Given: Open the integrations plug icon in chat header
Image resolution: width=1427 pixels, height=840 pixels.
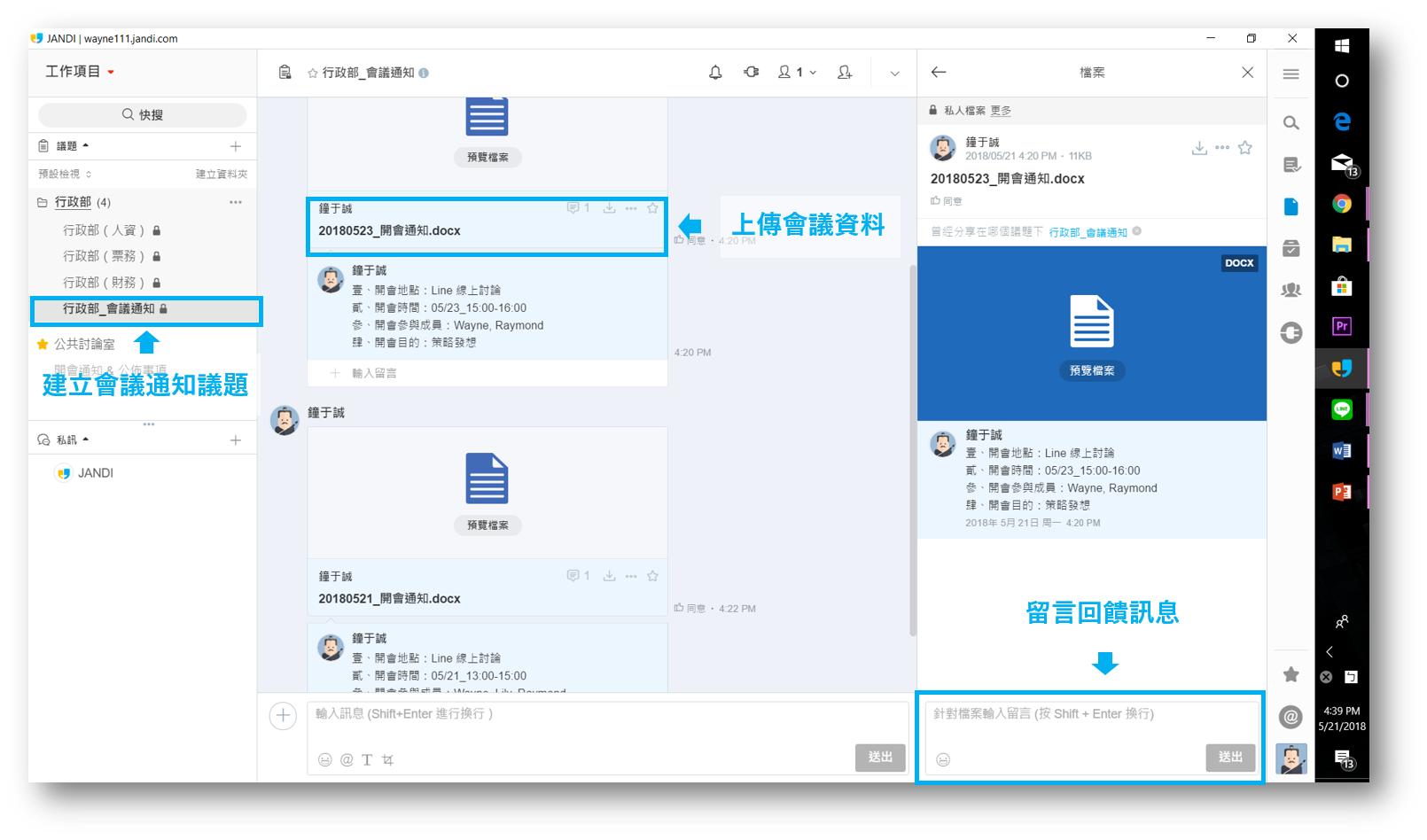Looking at the screenshot, I should pos(752,72).
